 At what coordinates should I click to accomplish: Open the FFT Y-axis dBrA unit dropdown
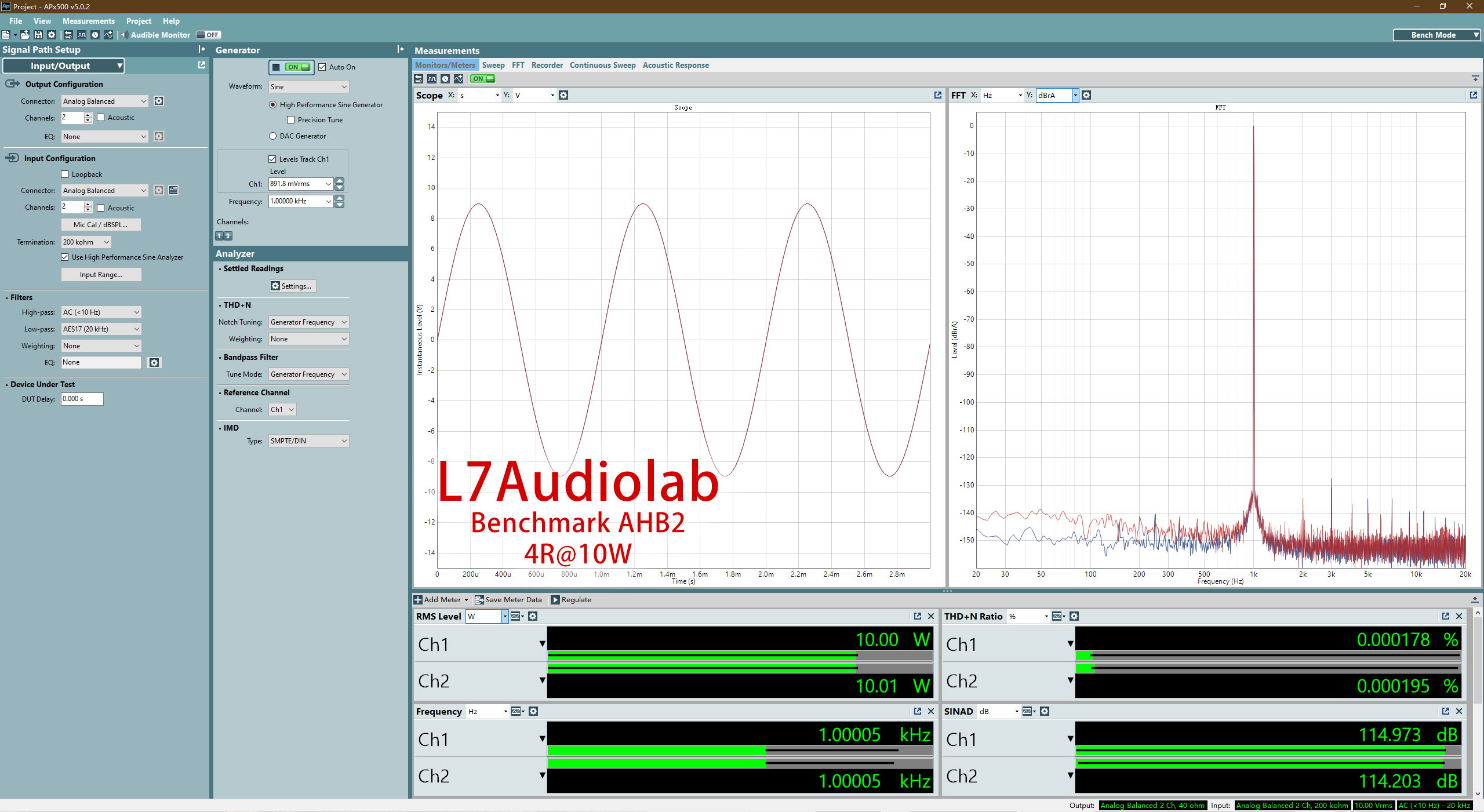tap(1075, 95)
